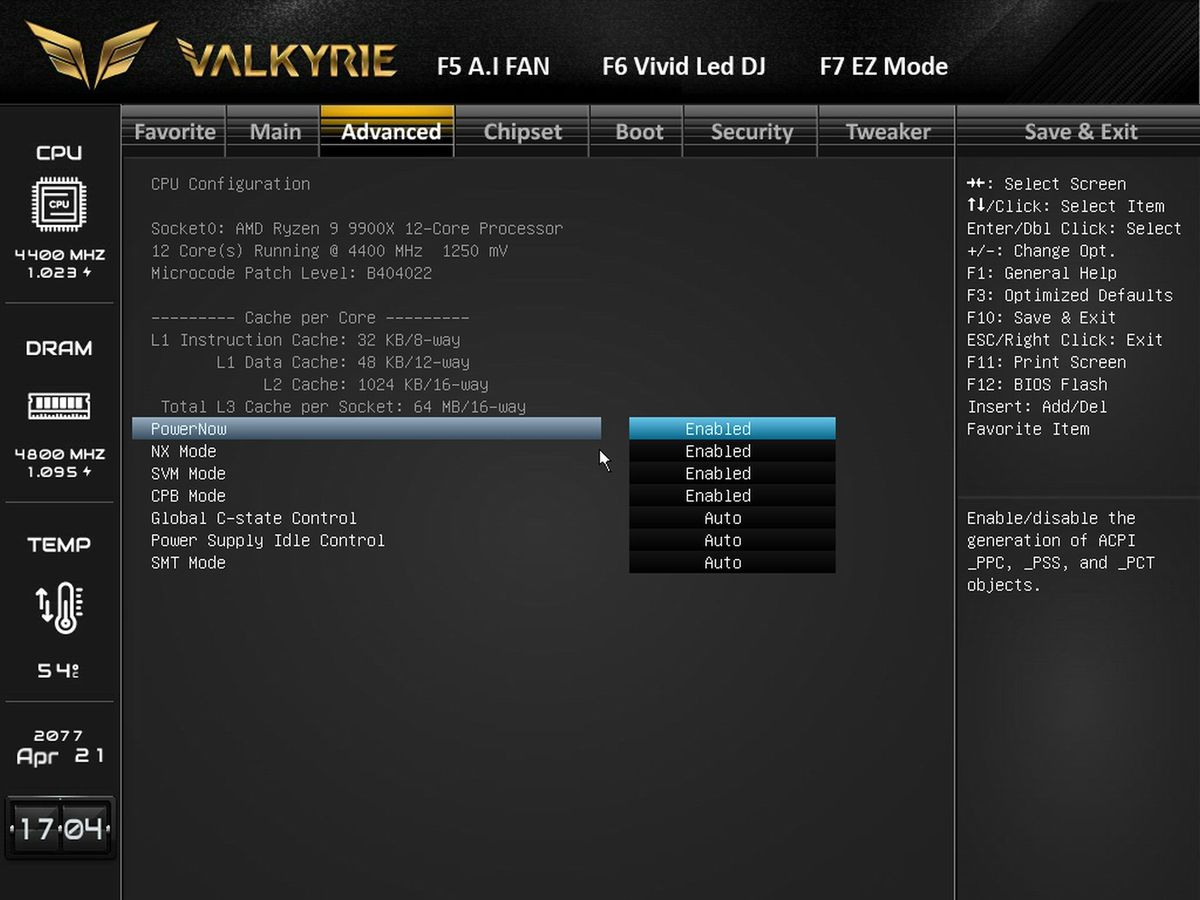Change the NX Mode Enabled value
This screenshot has height=900, width=1200.
click(x=732, y=451)
